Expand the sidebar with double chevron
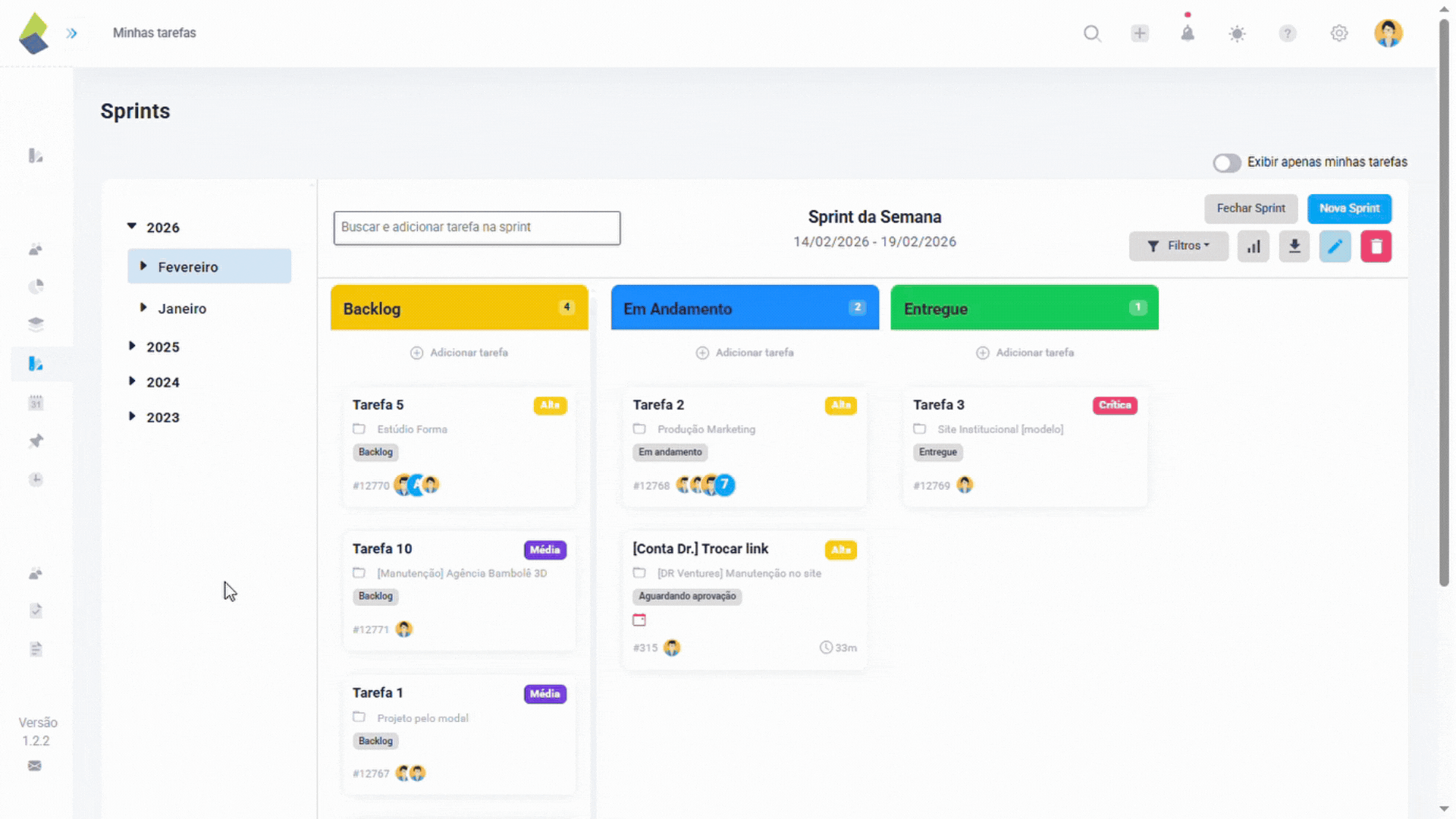 71,33
